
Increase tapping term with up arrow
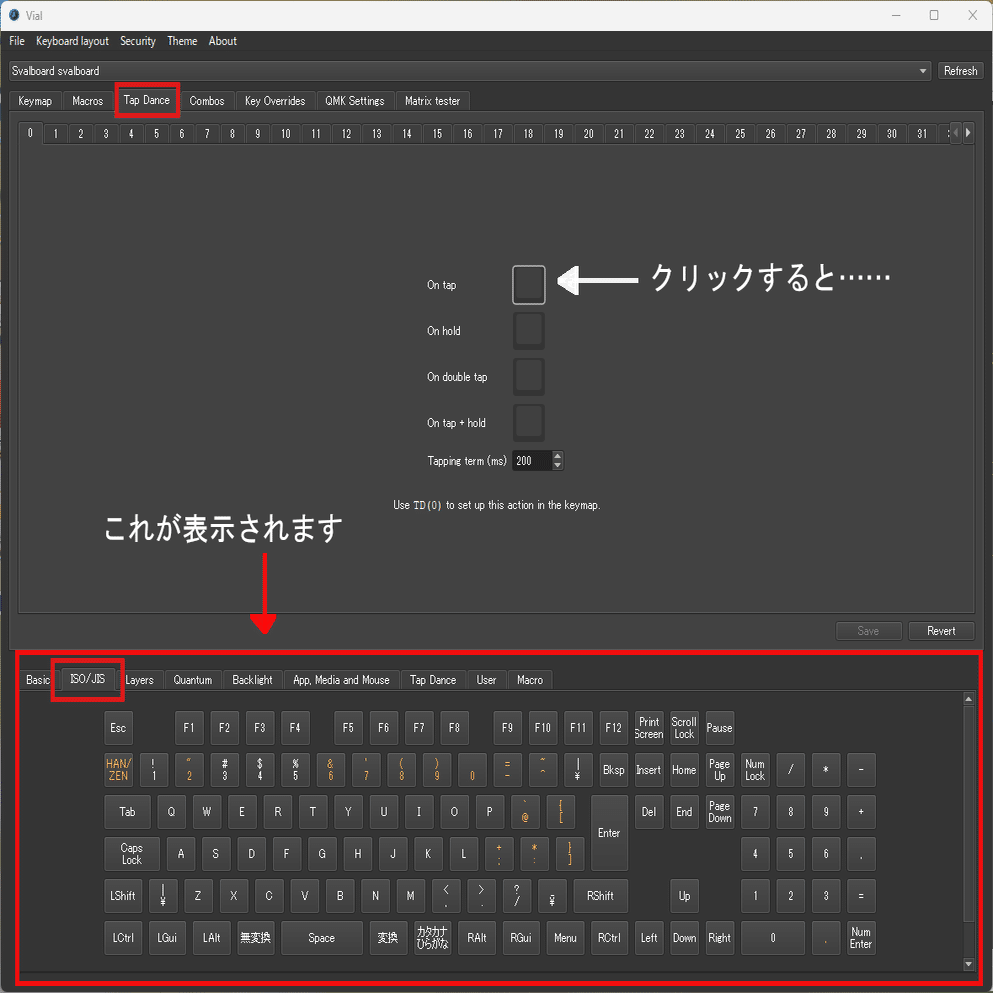pos(557,456)
